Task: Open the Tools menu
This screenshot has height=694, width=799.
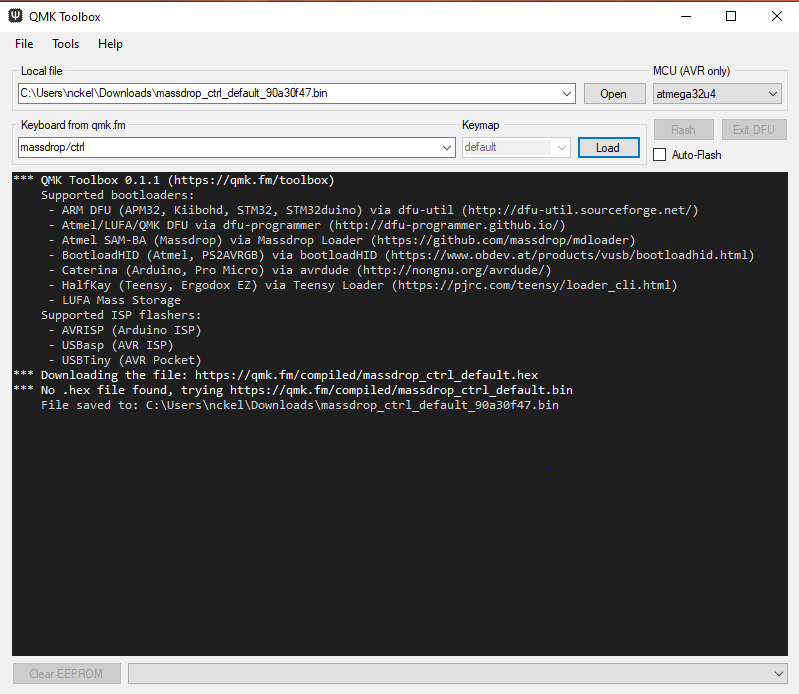Action: [x=65, y=44]
